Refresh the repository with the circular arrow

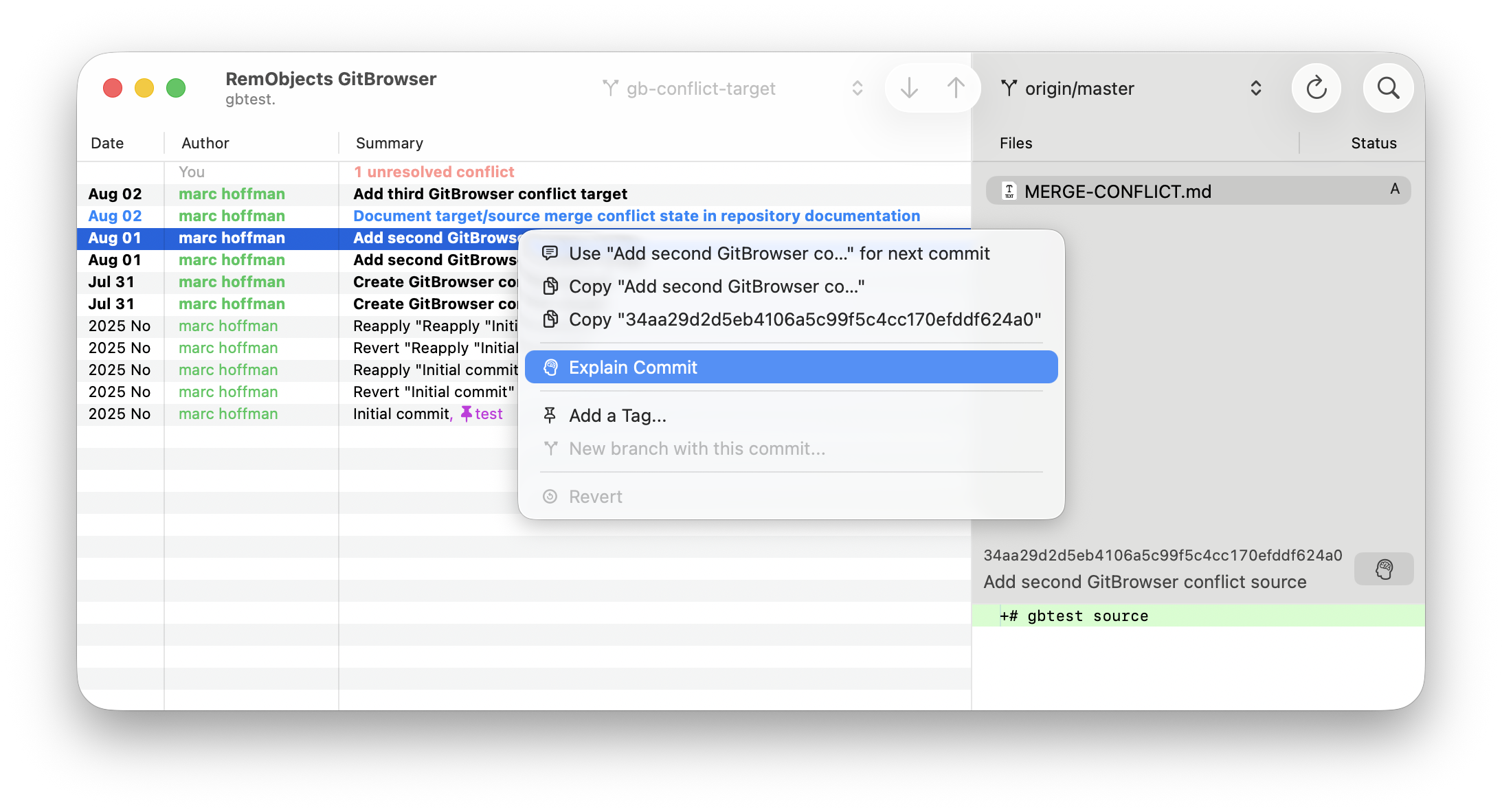click(1316, 88)
